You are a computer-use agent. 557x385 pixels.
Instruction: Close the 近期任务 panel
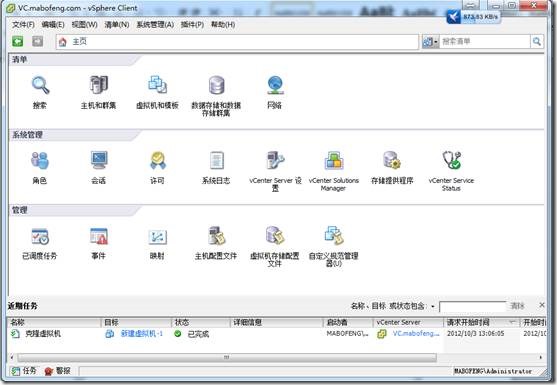pos(542,305)
